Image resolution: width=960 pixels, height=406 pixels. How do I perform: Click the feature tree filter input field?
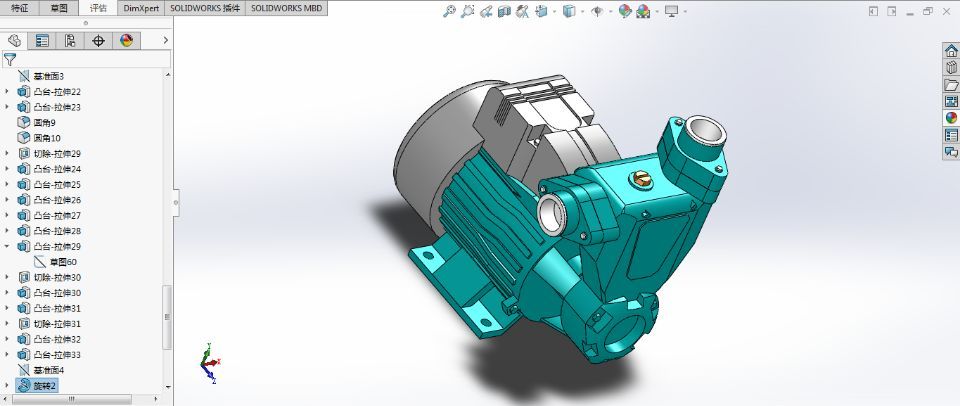[90, 59]
